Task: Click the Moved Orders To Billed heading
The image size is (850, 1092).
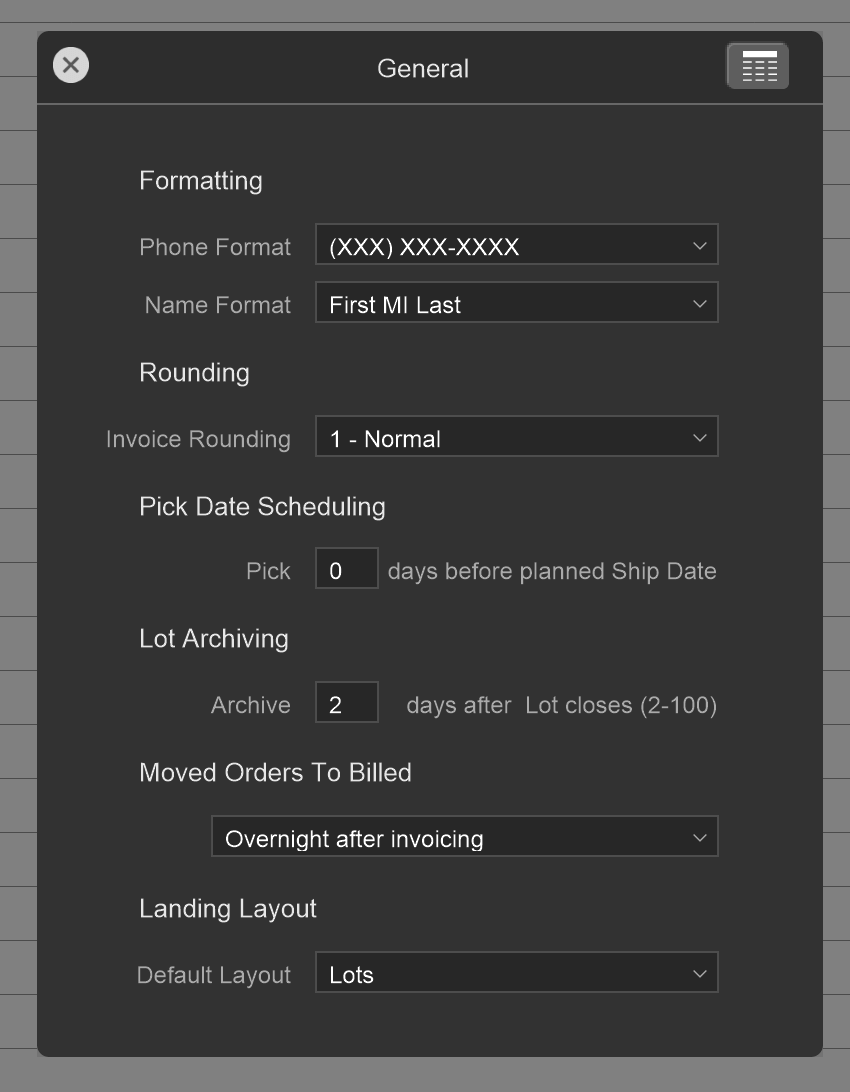Action: [275, 773]
